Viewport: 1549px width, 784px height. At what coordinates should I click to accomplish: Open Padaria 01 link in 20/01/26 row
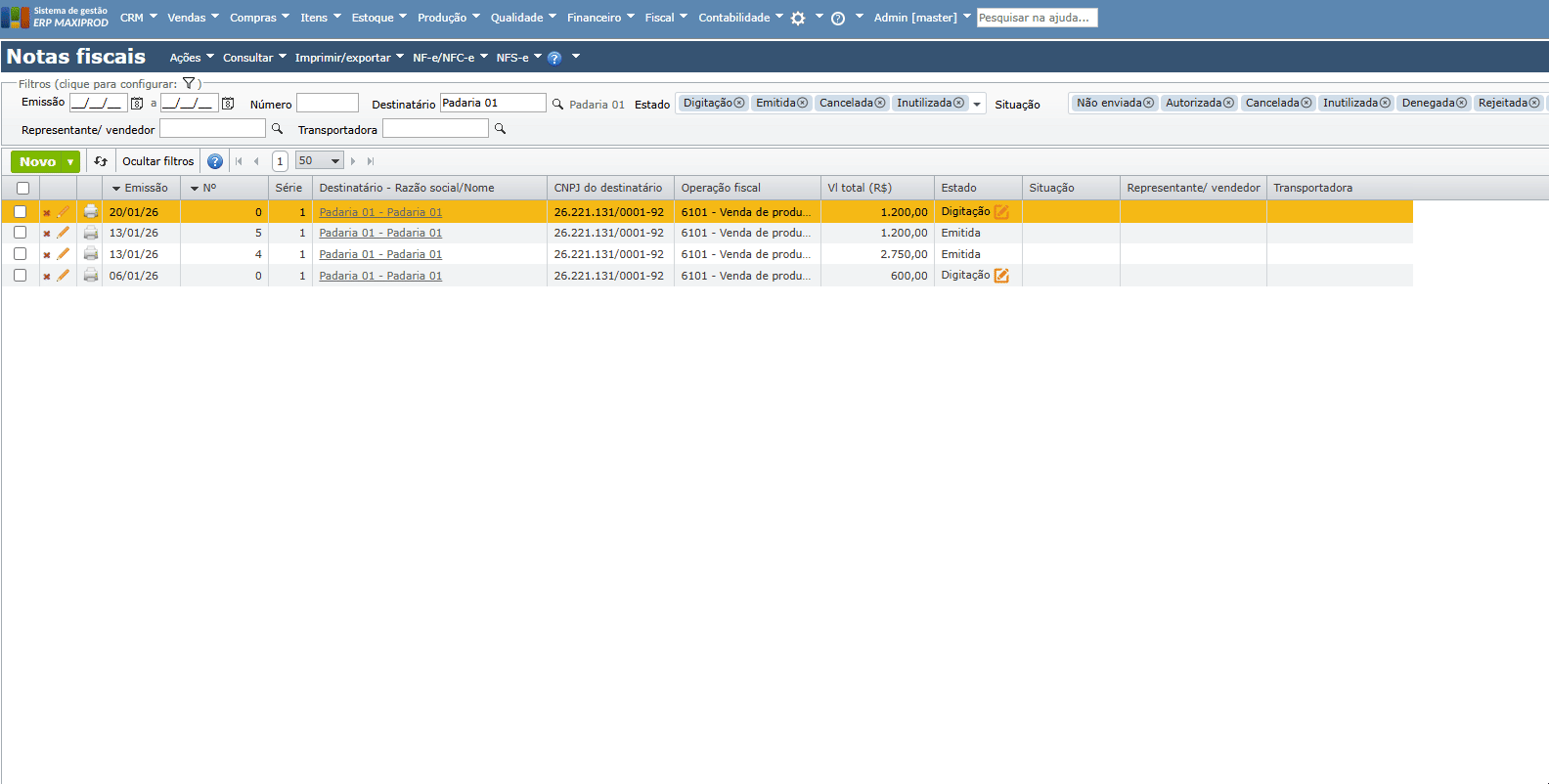pyautogui.click(x=380, y=212)
